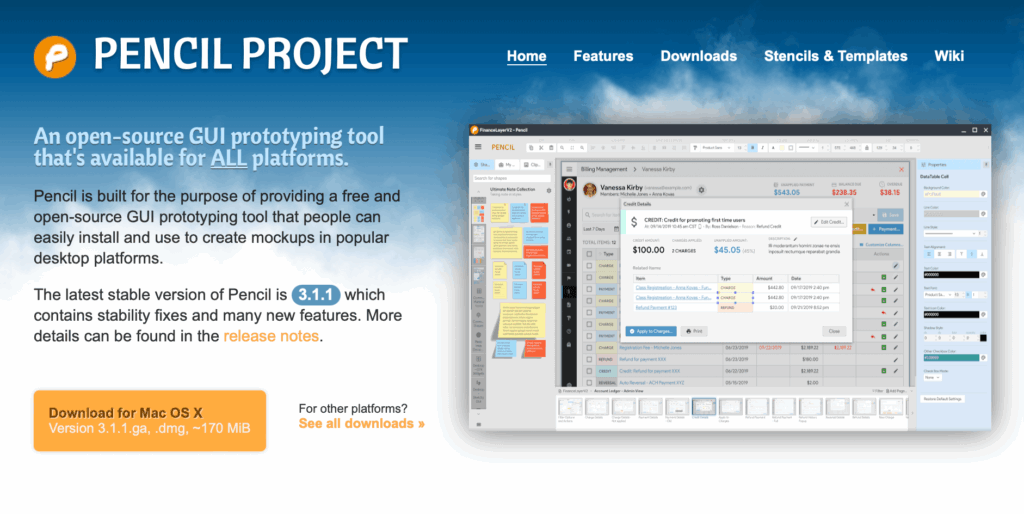Check the REVERSAL row checkbox

click(589, 383)
